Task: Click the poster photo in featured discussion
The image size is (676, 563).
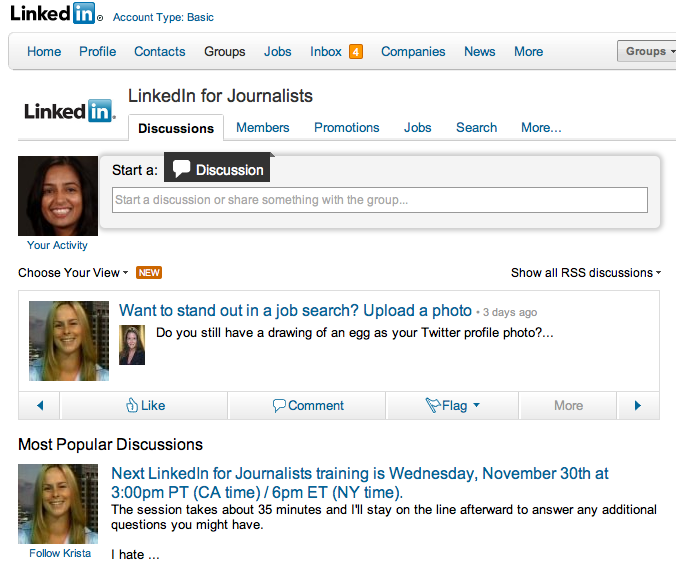Action: tap(69, 341)
